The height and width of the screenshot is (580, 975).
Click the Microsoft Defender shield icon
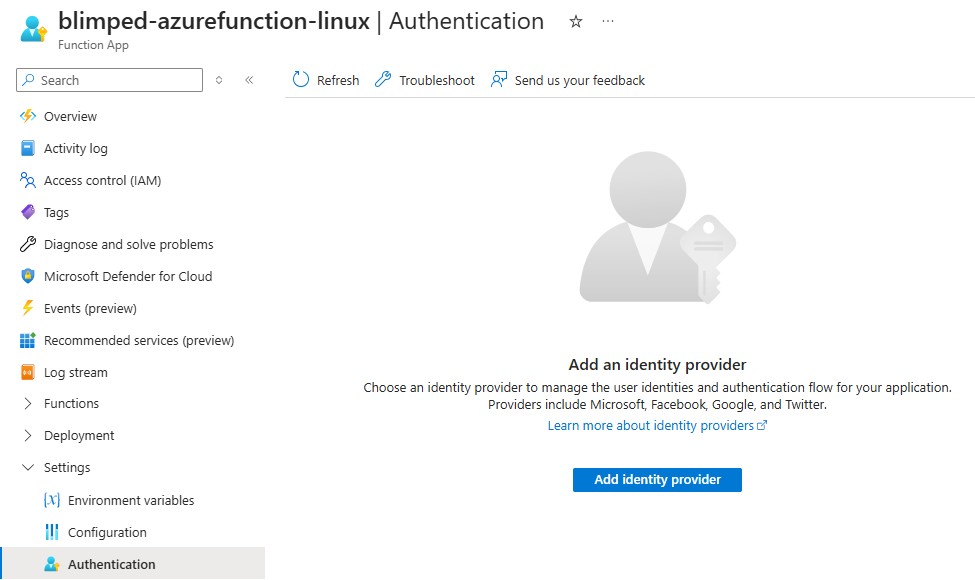(28, 276)
